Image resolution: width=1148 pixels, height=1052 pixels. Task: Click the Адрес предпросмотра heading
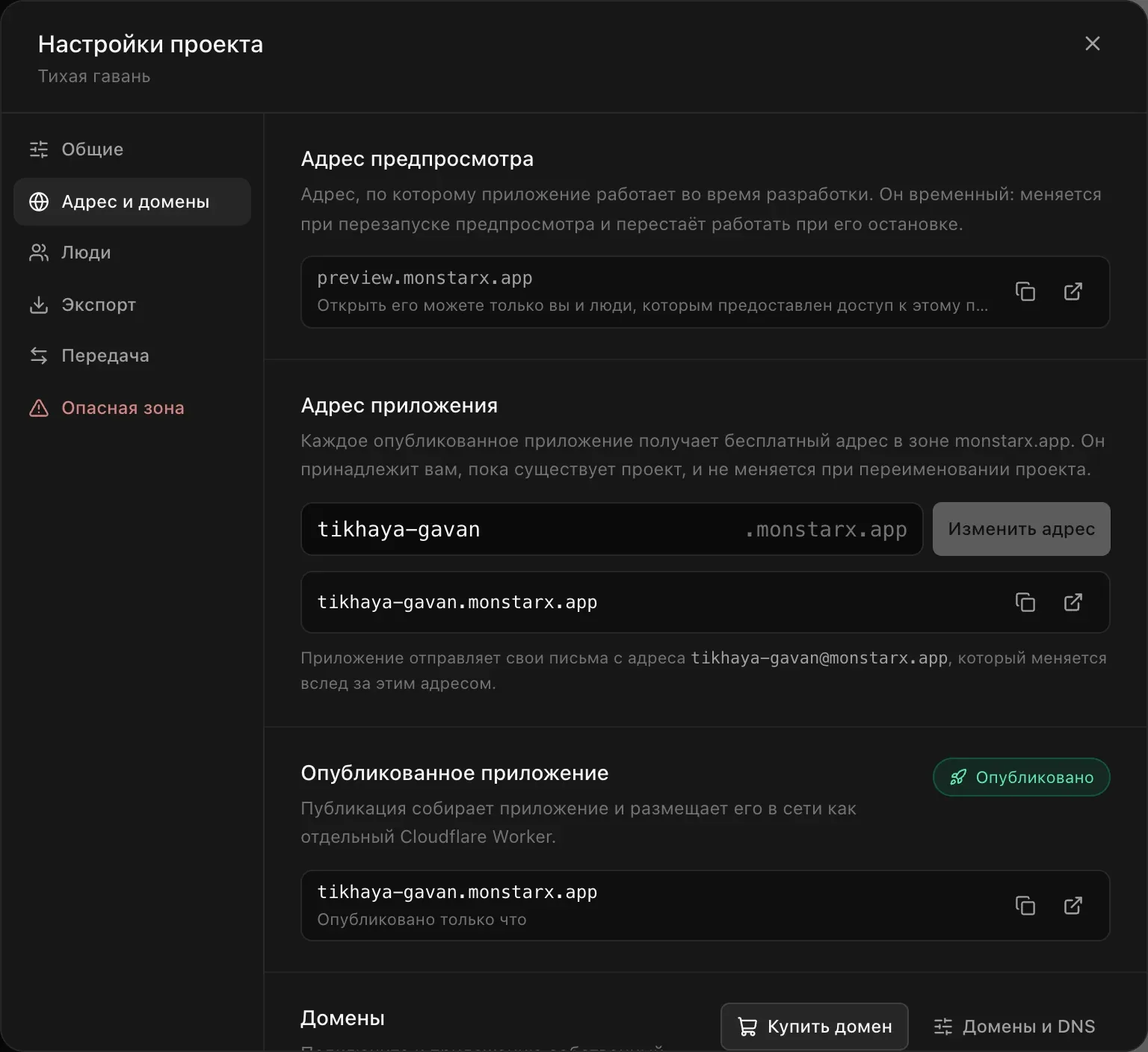click(417, 159)
